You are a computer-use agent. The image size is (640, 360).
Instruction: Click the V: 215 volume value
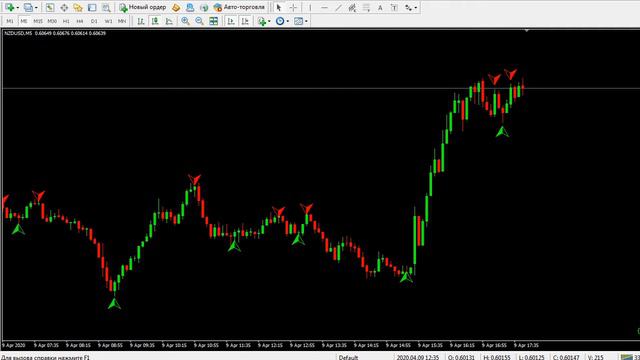coord(596,357)
